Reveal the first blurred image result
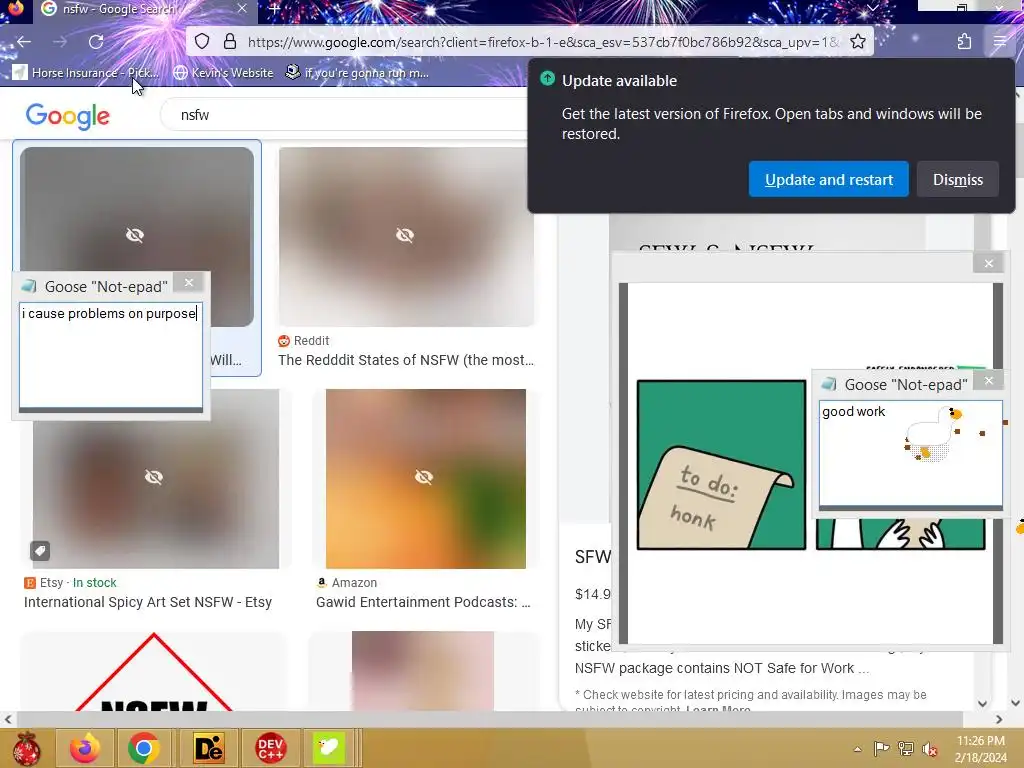The height and width of the screenshot is (768, 1024). (135, 235)
